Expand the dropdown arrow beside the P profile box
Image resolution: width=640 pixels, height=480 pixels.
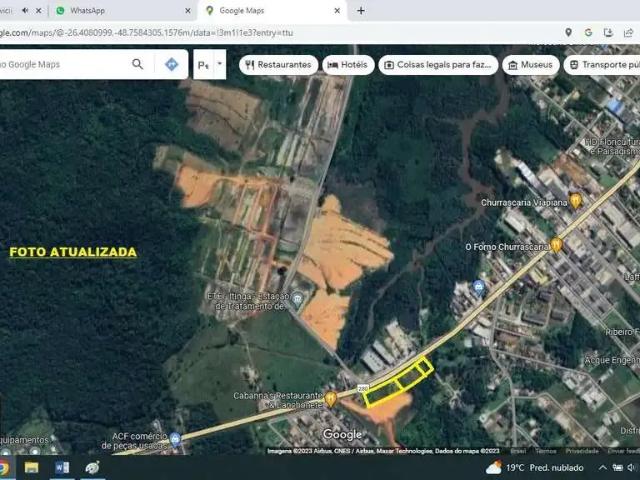(220, 64)
